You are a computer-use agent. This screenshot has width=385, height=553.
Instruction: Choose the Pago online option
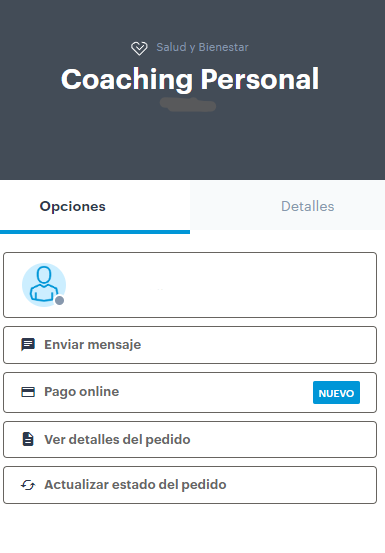(190, 392)
